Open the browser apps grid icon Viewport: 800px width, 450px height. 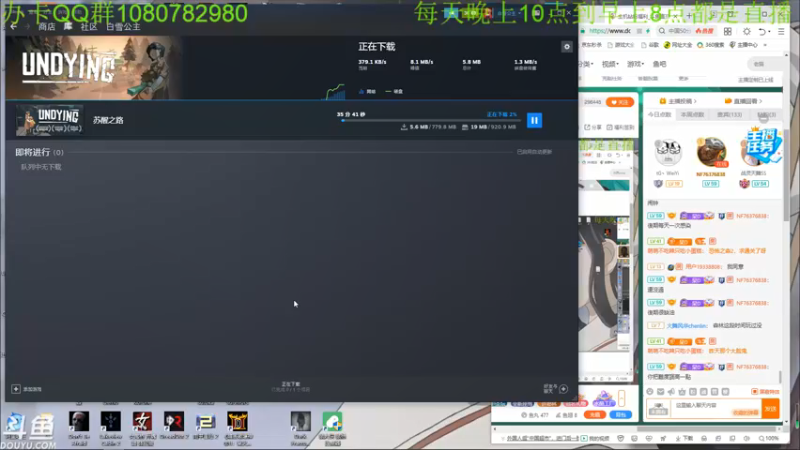[x=728, y=32]
